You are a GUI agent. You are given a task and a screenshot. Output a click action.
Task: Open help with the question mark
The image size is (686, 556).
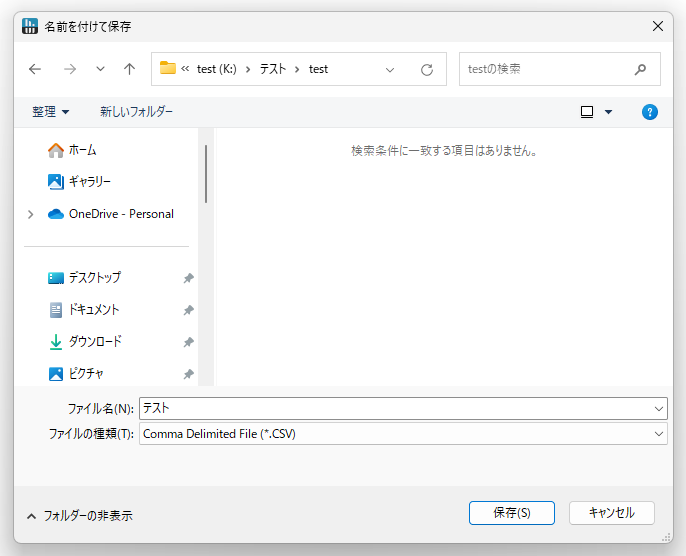649,112
